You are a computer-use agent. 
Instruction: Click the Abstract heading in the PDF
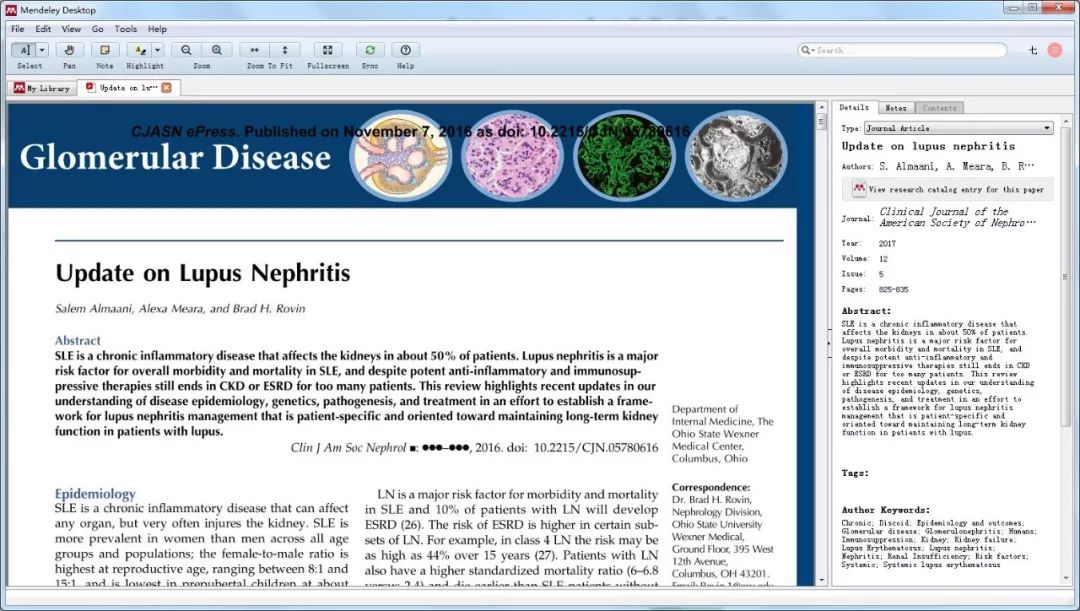(x=78, y=340)
